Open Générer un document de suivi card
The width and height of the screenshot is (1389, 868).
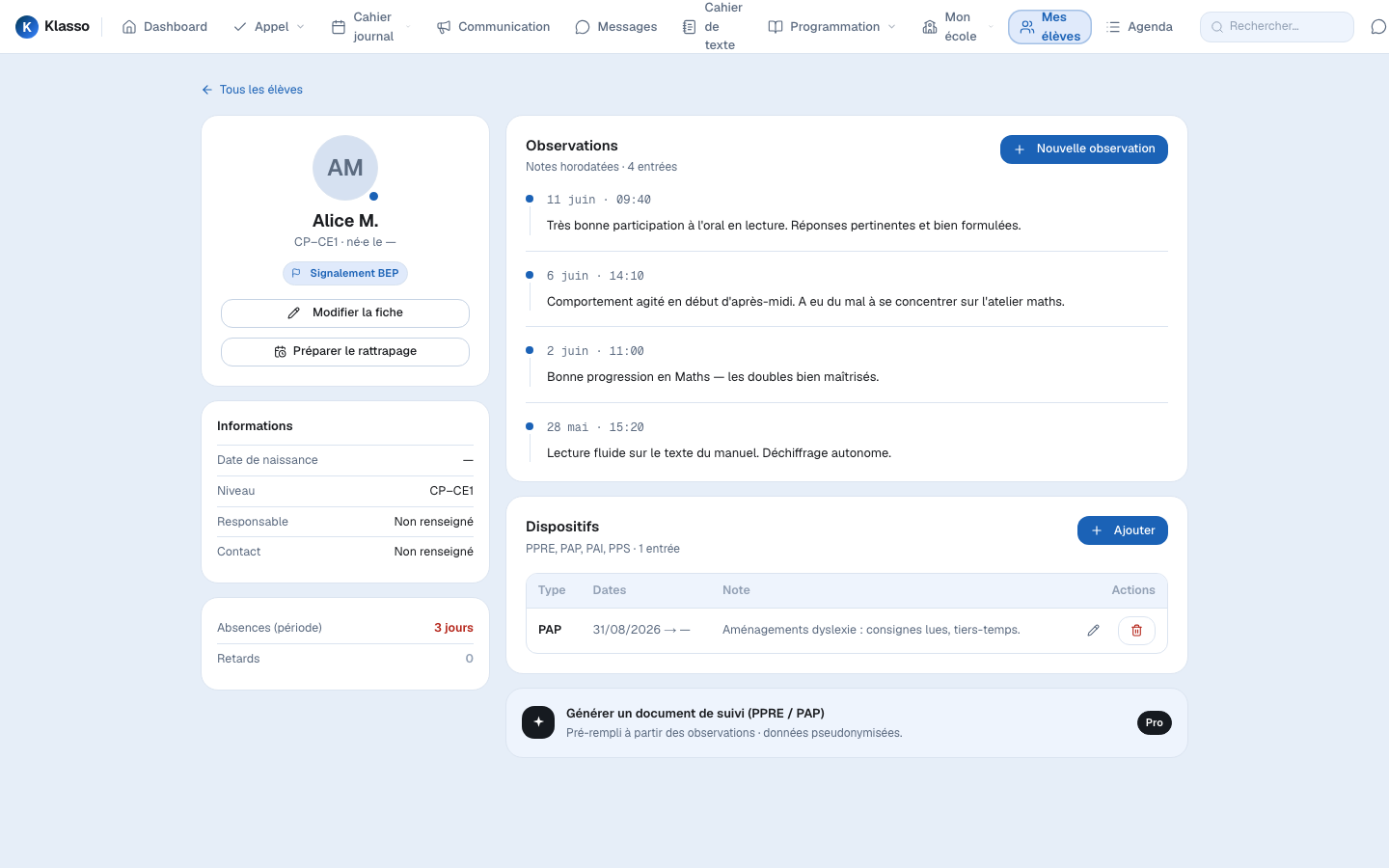pos(847,723)
